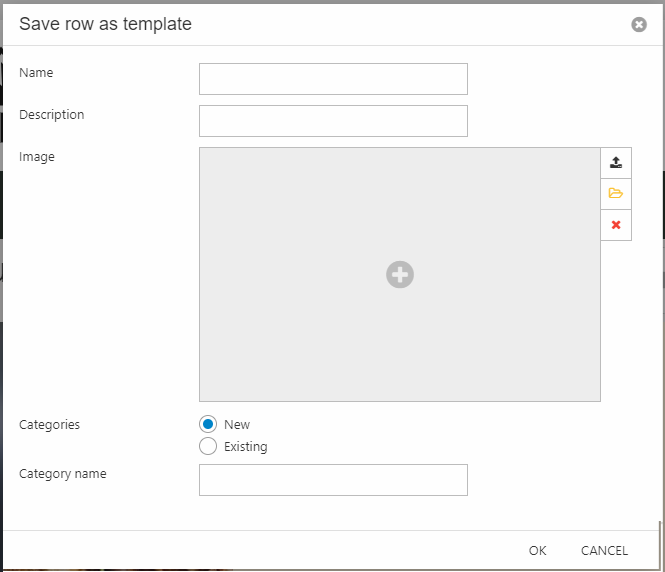665x572 pixels.
Task: Click the "Name" field label
Action: [x=36, y=73]
